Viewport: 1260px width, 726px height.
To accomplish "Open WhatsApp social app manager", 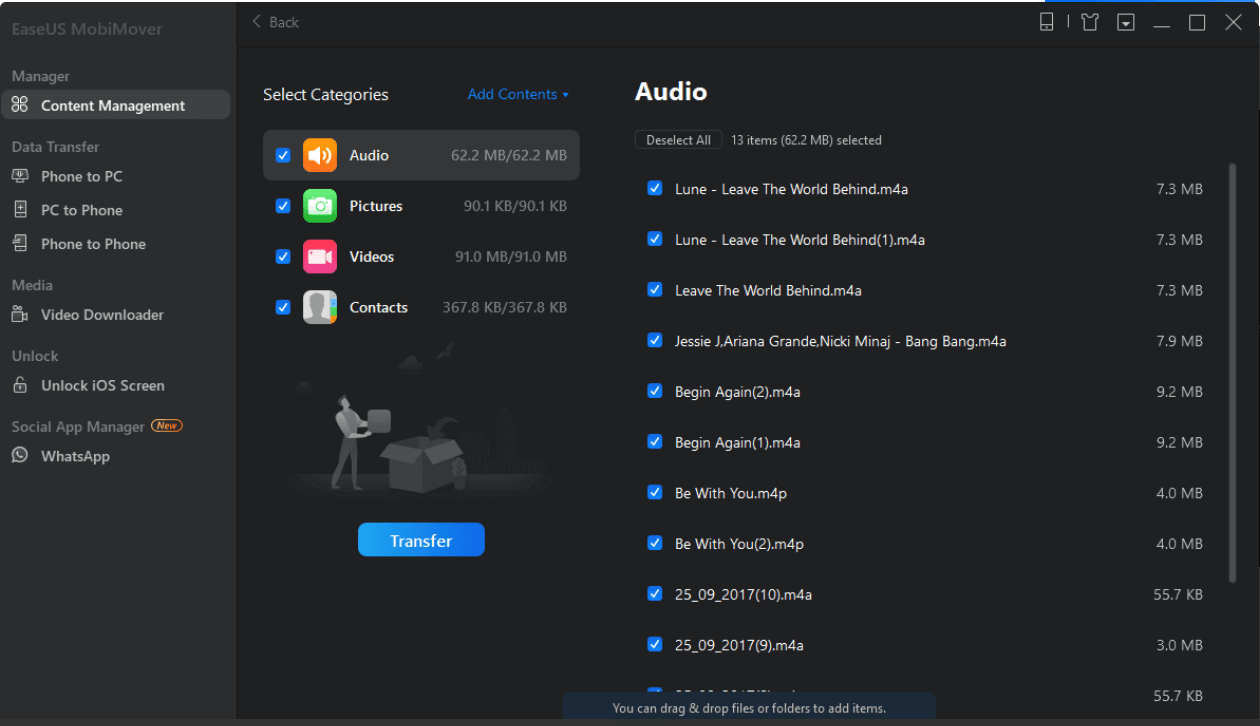I will (x=75, y=456).
